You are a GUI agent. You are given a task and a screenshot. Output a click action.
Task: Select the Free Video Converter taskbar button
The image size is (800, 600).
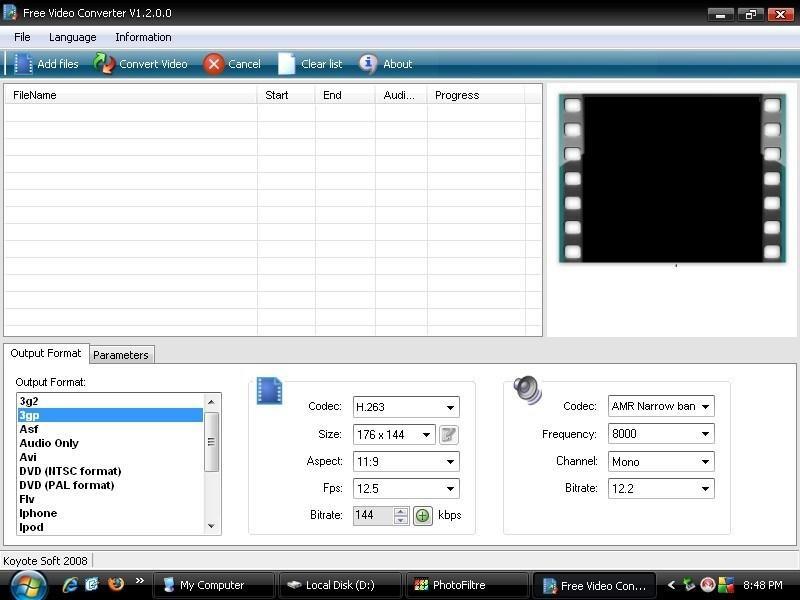[x=595, y=584]
